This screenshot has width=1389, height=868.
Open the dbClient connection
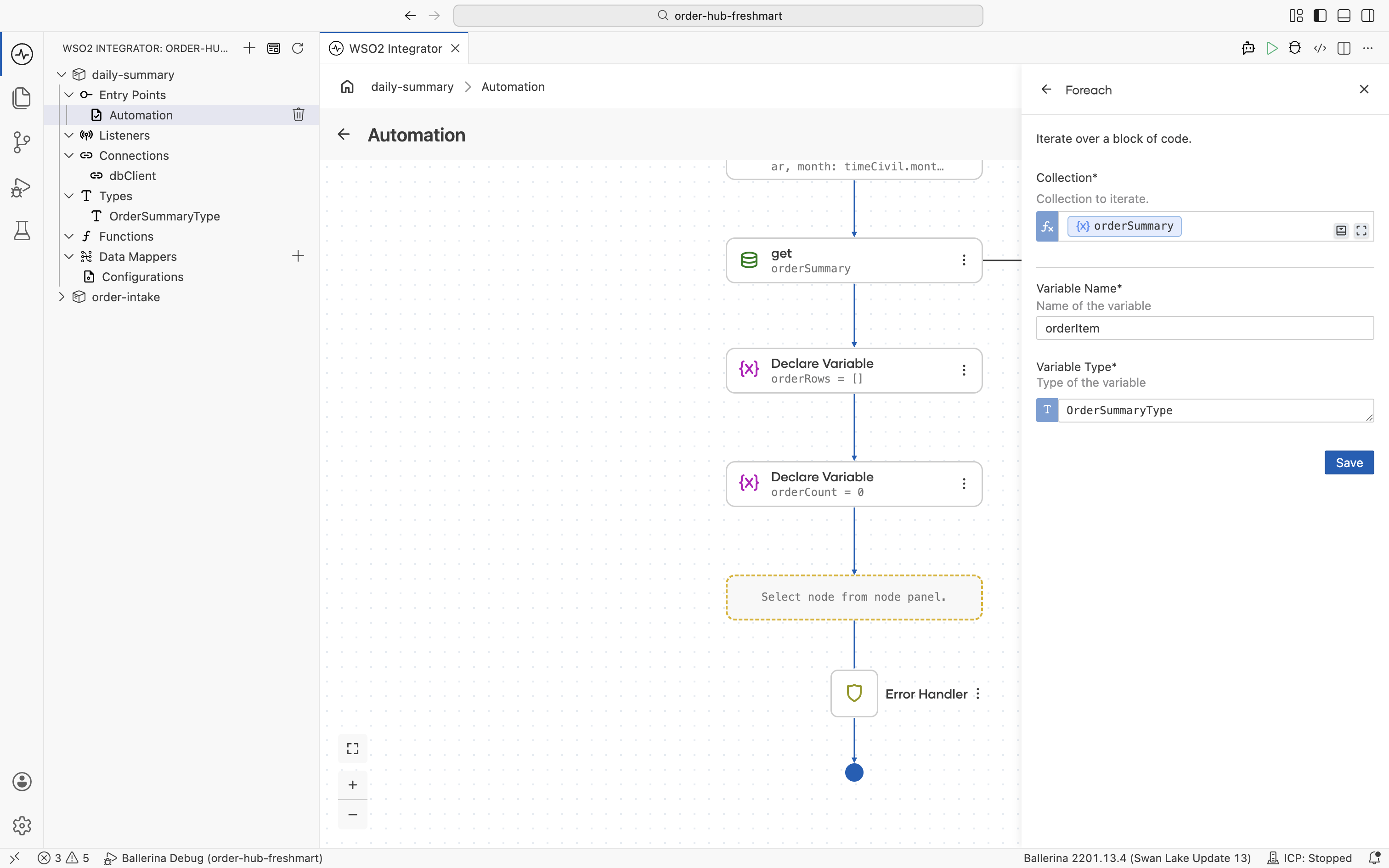pyautogui.click(x=132, y=175)
